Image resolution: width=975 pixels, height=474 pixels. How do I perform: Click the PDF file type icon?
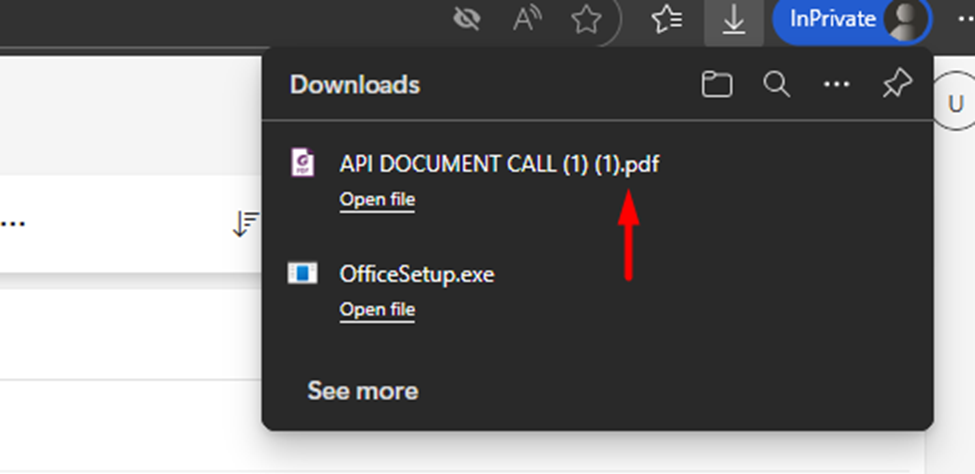tap(302, 163)
